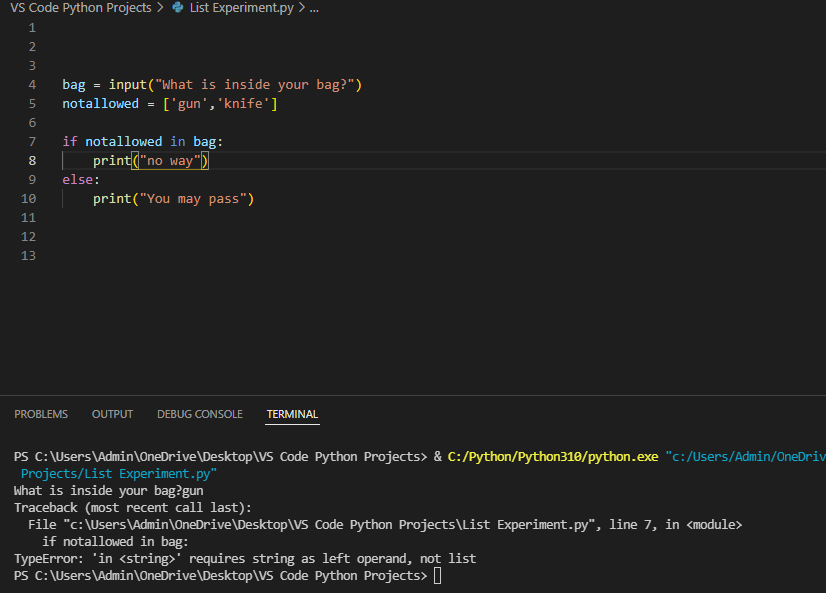Click the python.exe path in terminal
The height and width of the screenshot is (593, 826).
click(x=553, y=457)
